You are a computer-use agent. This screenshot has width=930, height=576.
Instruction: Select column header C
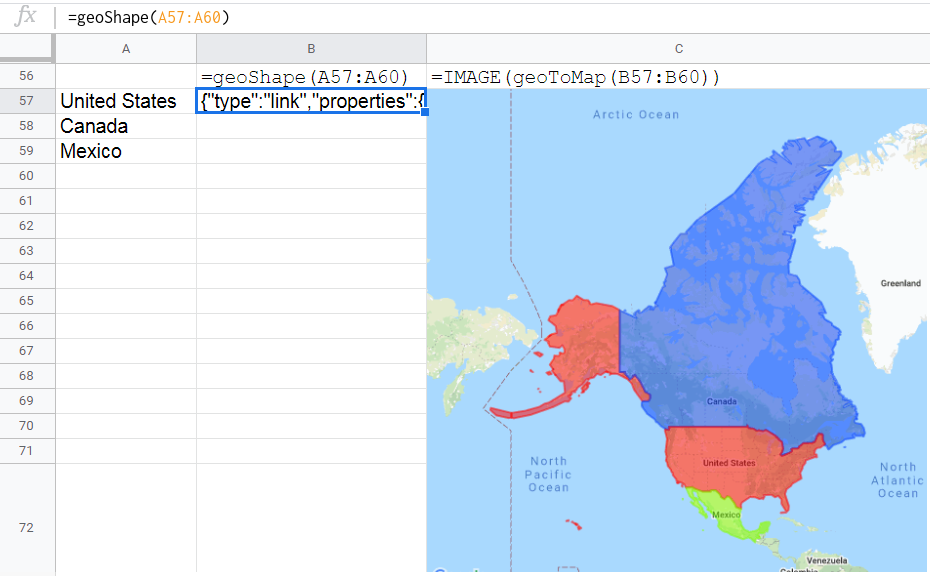point(679,47)
